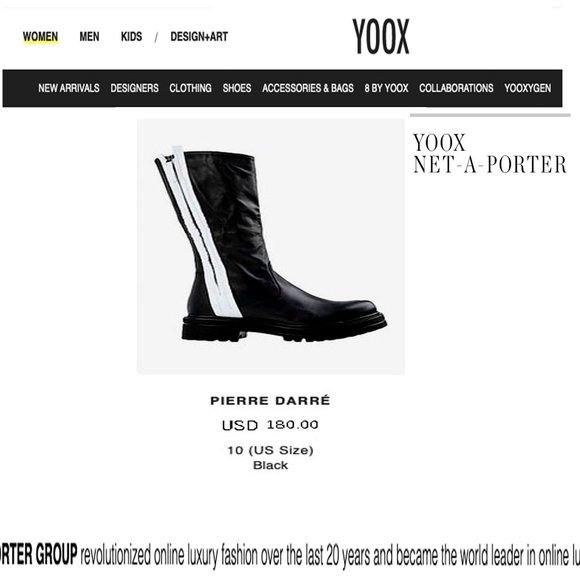
Task: Click the YOOX logo
Action: (381, 36)
